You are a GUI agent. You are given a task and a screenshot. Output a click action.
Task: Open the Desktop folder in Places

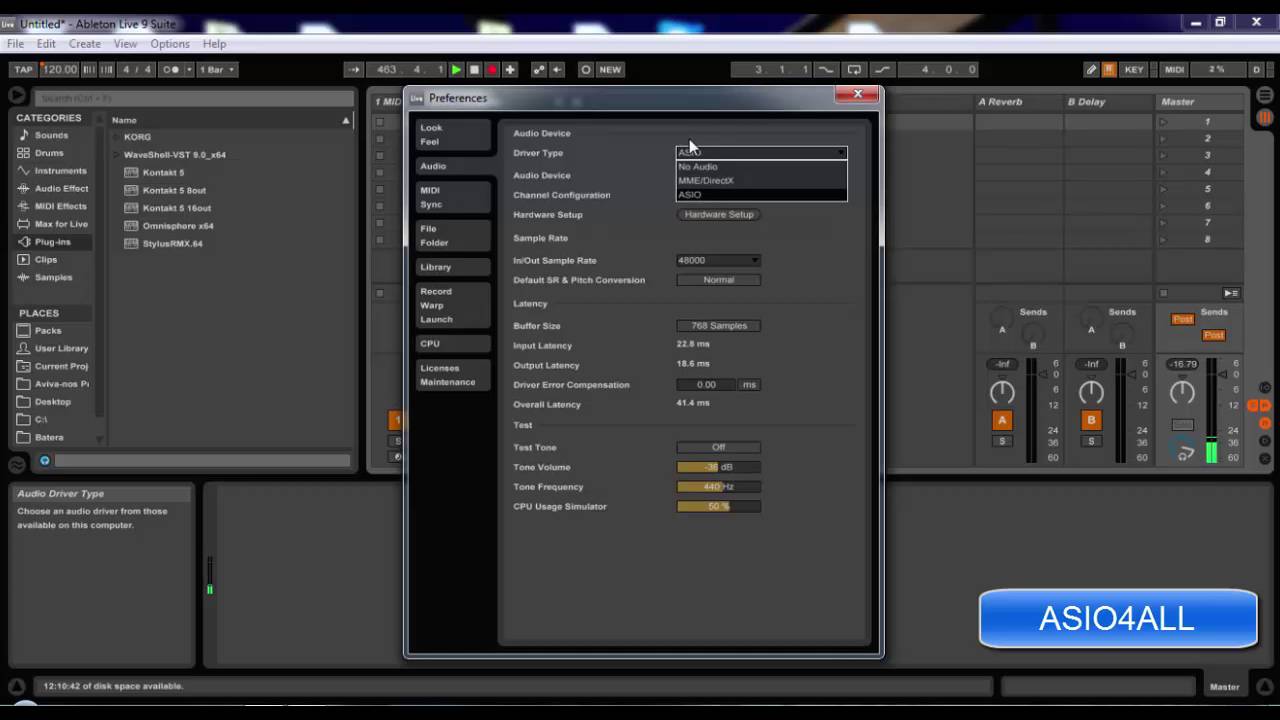(52, 401)
